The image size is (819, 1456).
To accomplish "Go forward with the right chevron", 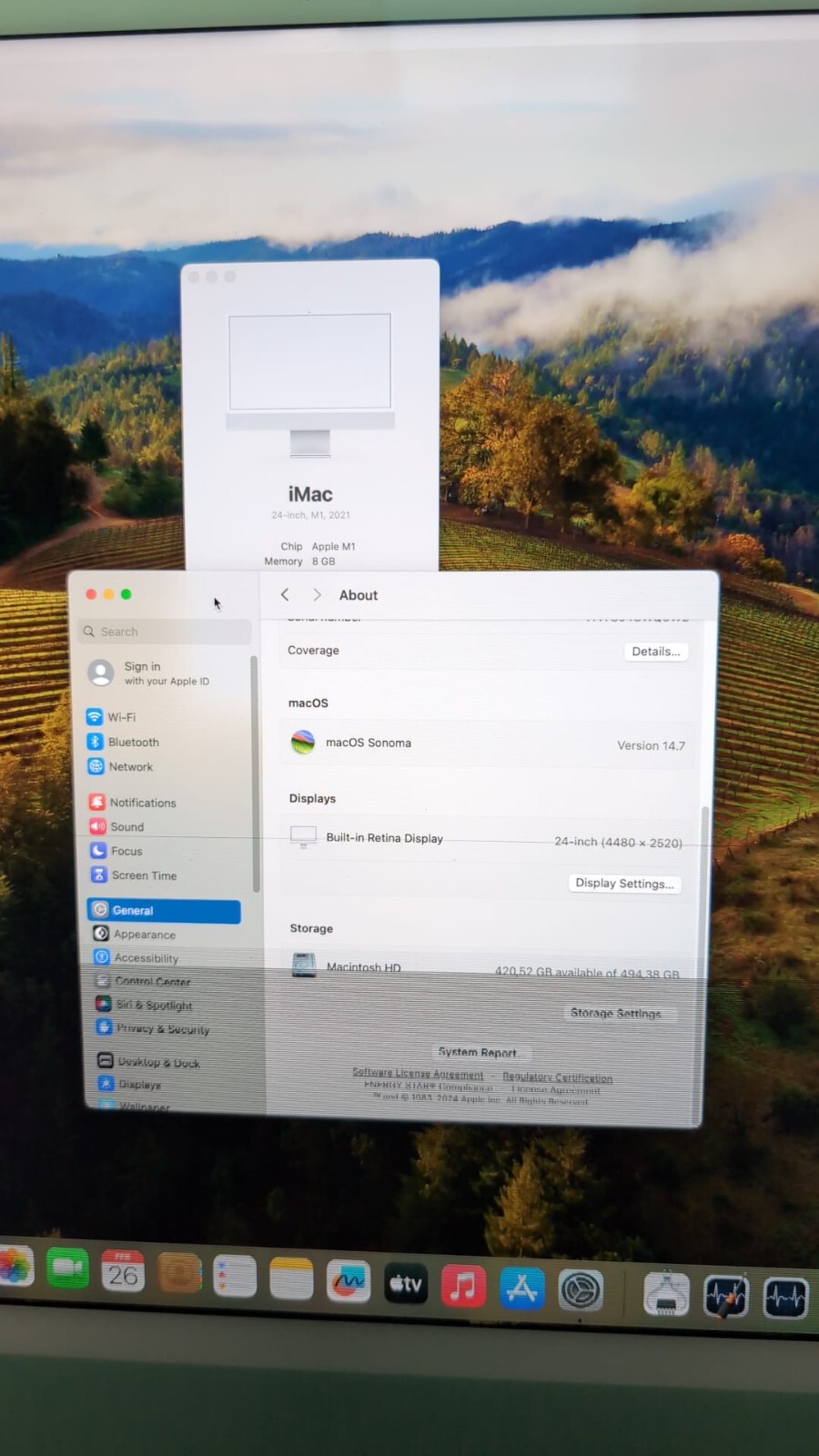I will pos(317,594).
